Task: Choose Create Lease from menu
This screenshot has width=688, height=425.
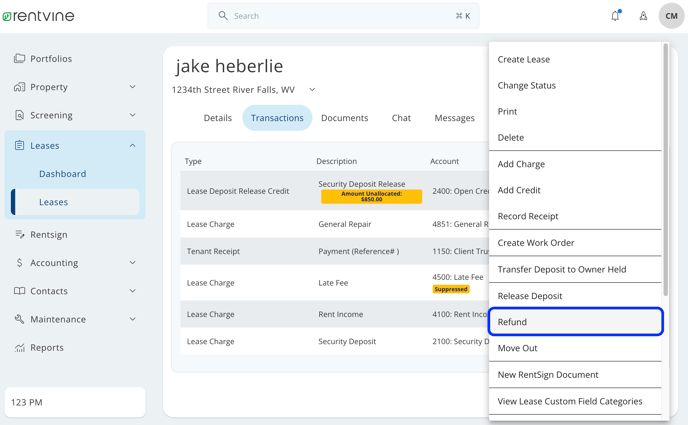Action: 575,59
